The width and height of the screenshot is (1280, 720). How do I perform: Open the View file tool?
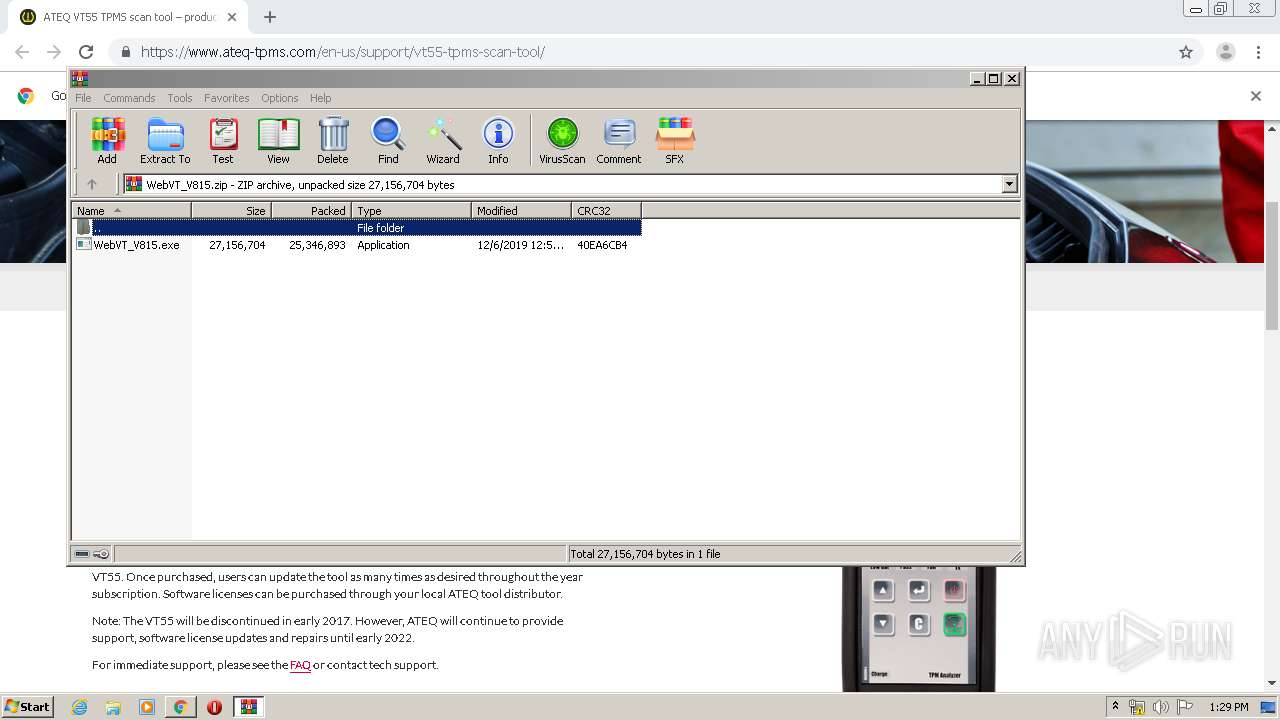(x=278, y=140)
